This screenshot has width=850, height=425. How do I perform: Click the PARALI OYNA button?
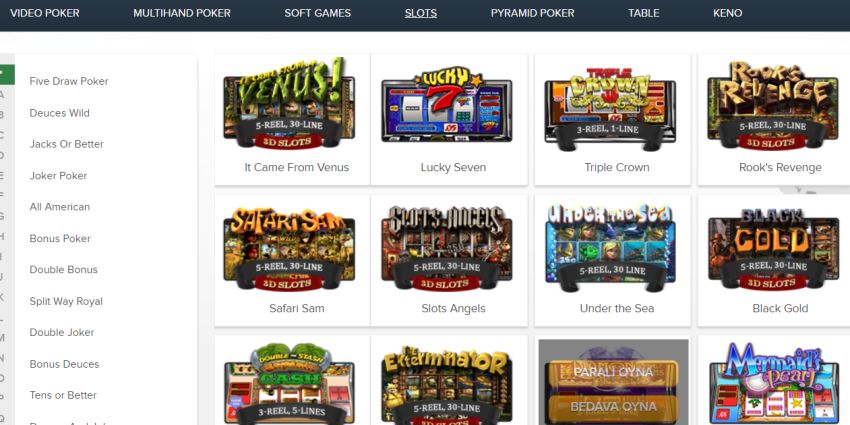615,373
